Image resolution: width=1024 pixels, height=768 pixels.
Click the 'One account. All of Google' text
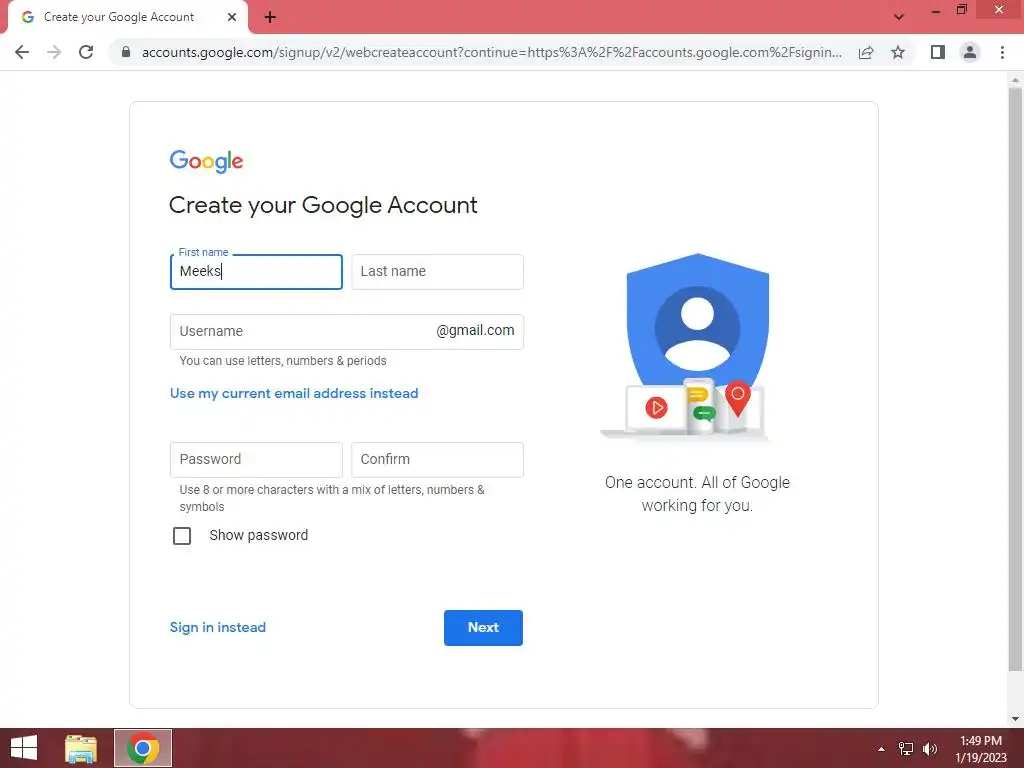pyautogui.click(x=697, y=494)
